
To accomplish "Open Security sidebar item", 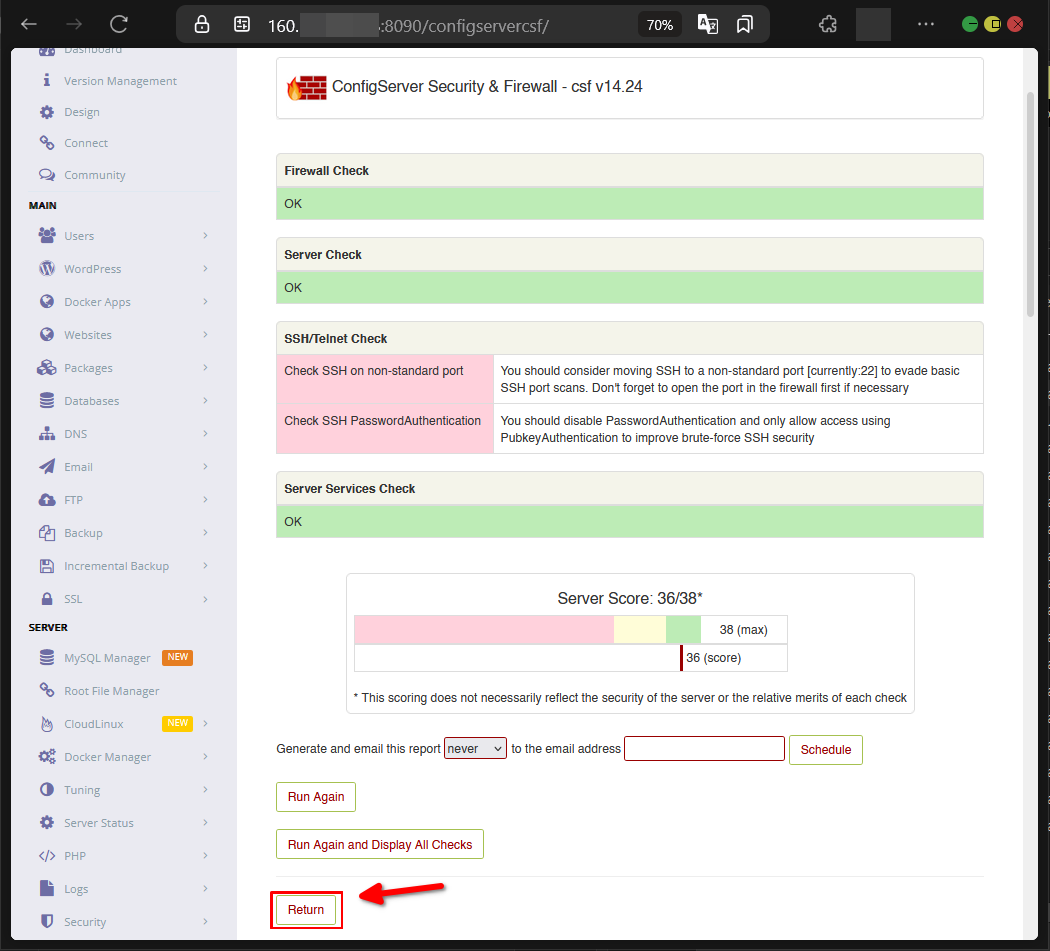I will 85,922.
